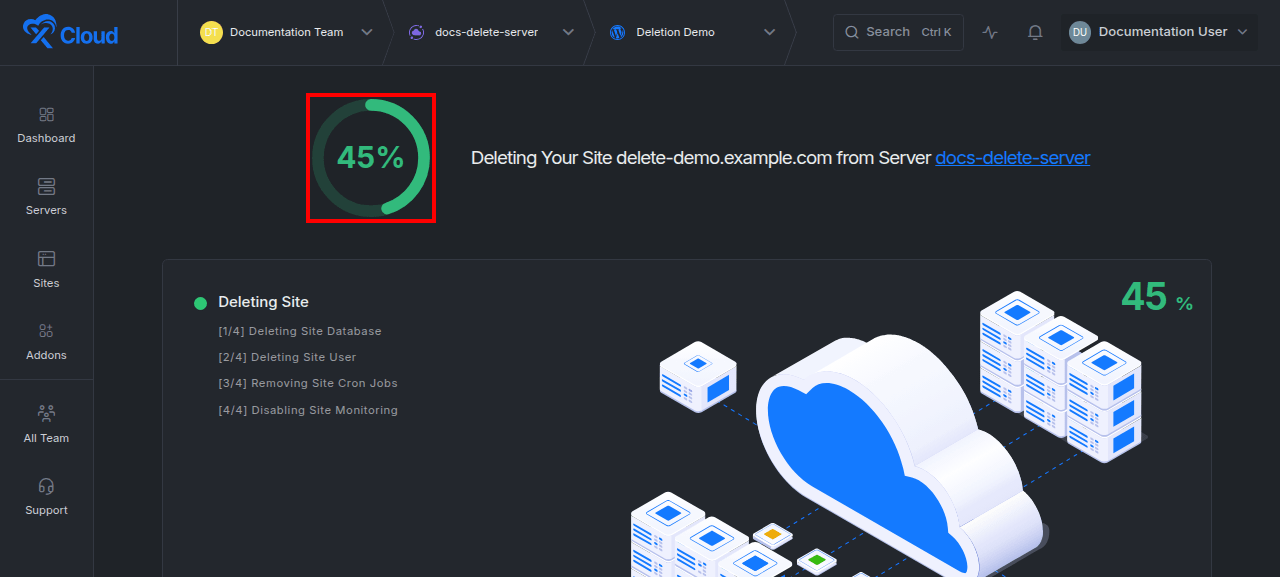Click the docs-delete-server breadcrumb label
Screen dimensions: 1280x577
click(486, 32)
